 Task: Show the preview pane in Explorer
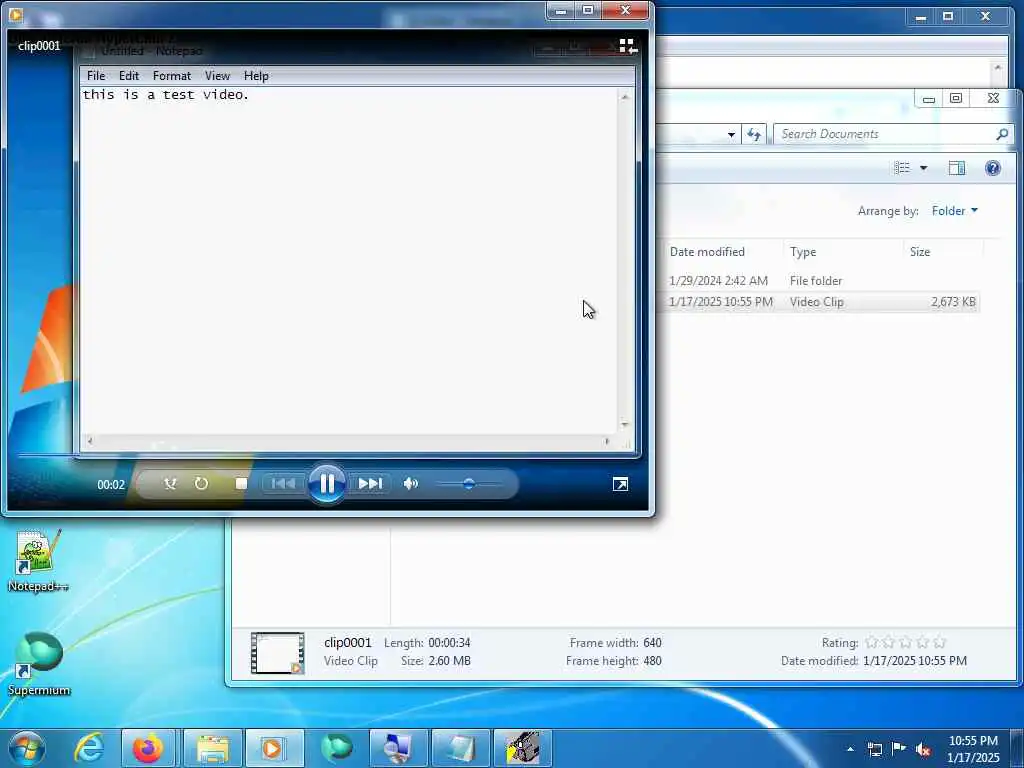pos(957,168)
